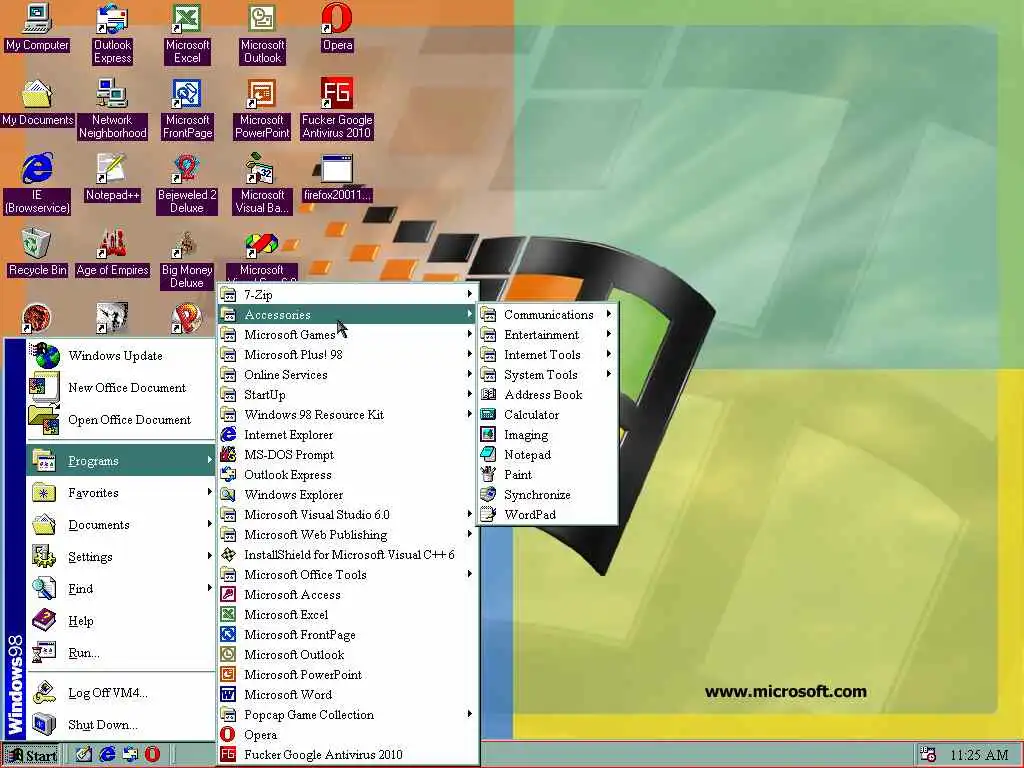
Task: Select the firefox20011 desktop file
Action: (337, 178)
